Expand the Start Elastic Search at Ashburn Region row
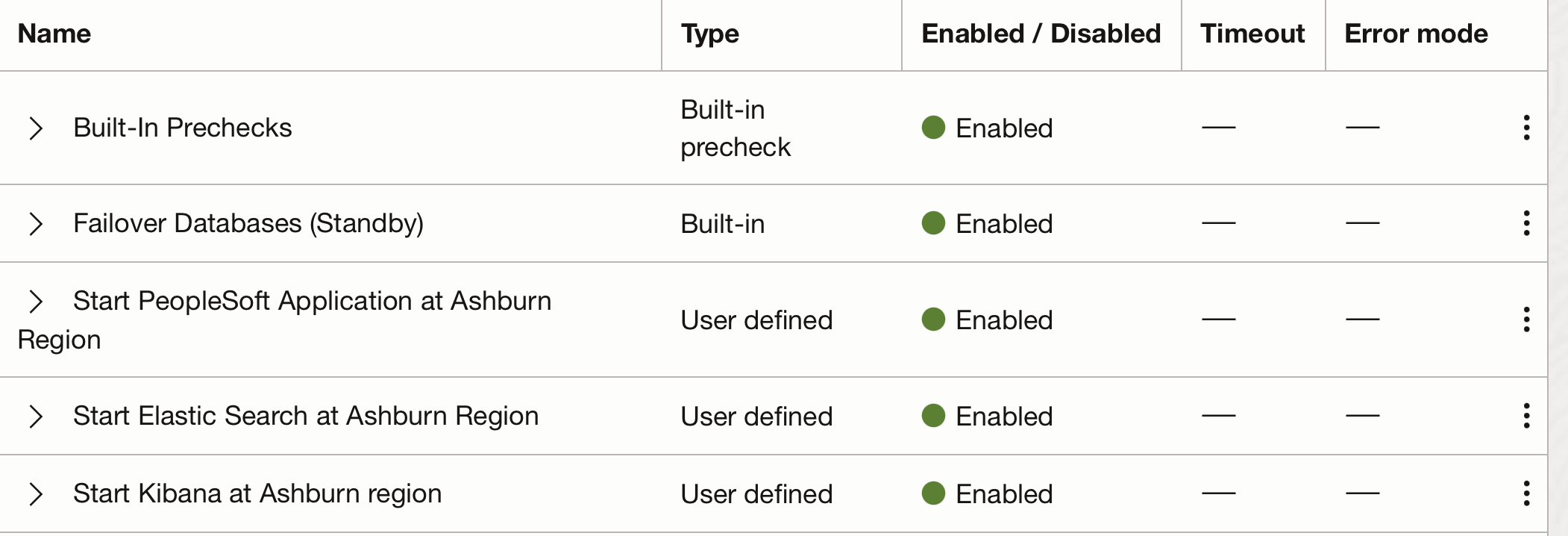Image resolution: width=1568 pixels, height=536 pixels. point(36,416)
